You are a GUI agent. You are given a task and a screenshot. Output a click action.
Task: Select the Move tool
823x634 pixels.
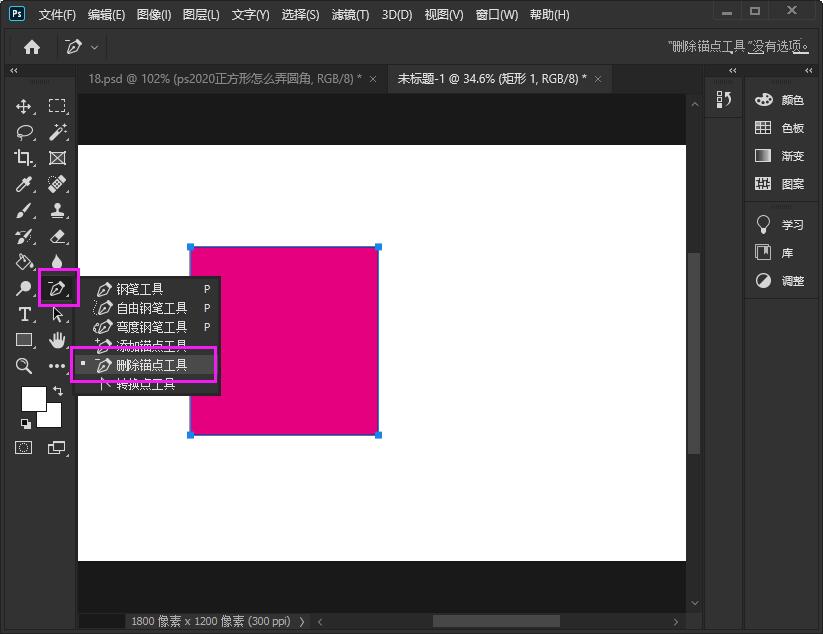coord(24,107)
